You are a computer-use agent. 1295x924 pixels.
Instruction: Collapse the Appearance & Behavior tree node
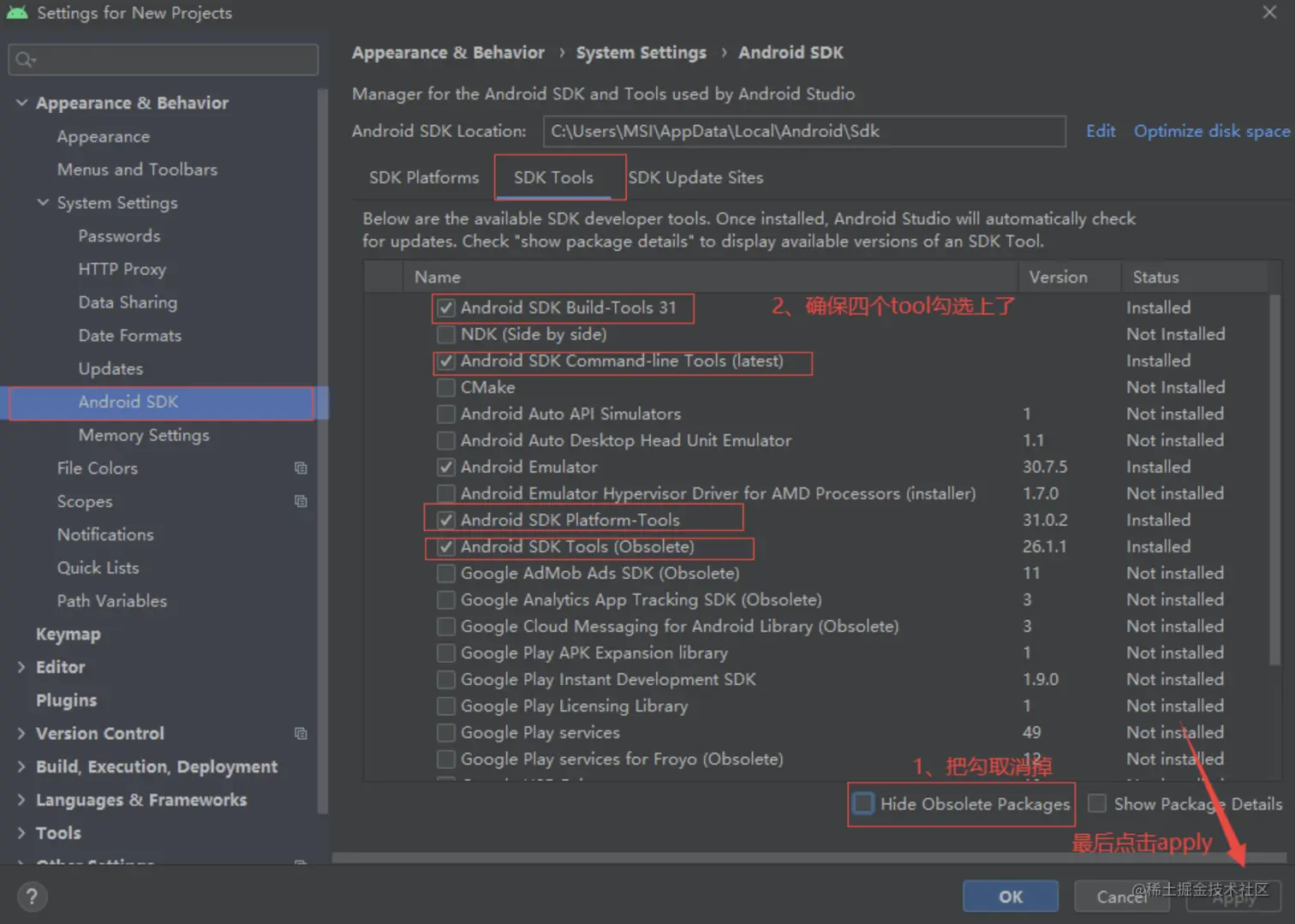point(21,103)
